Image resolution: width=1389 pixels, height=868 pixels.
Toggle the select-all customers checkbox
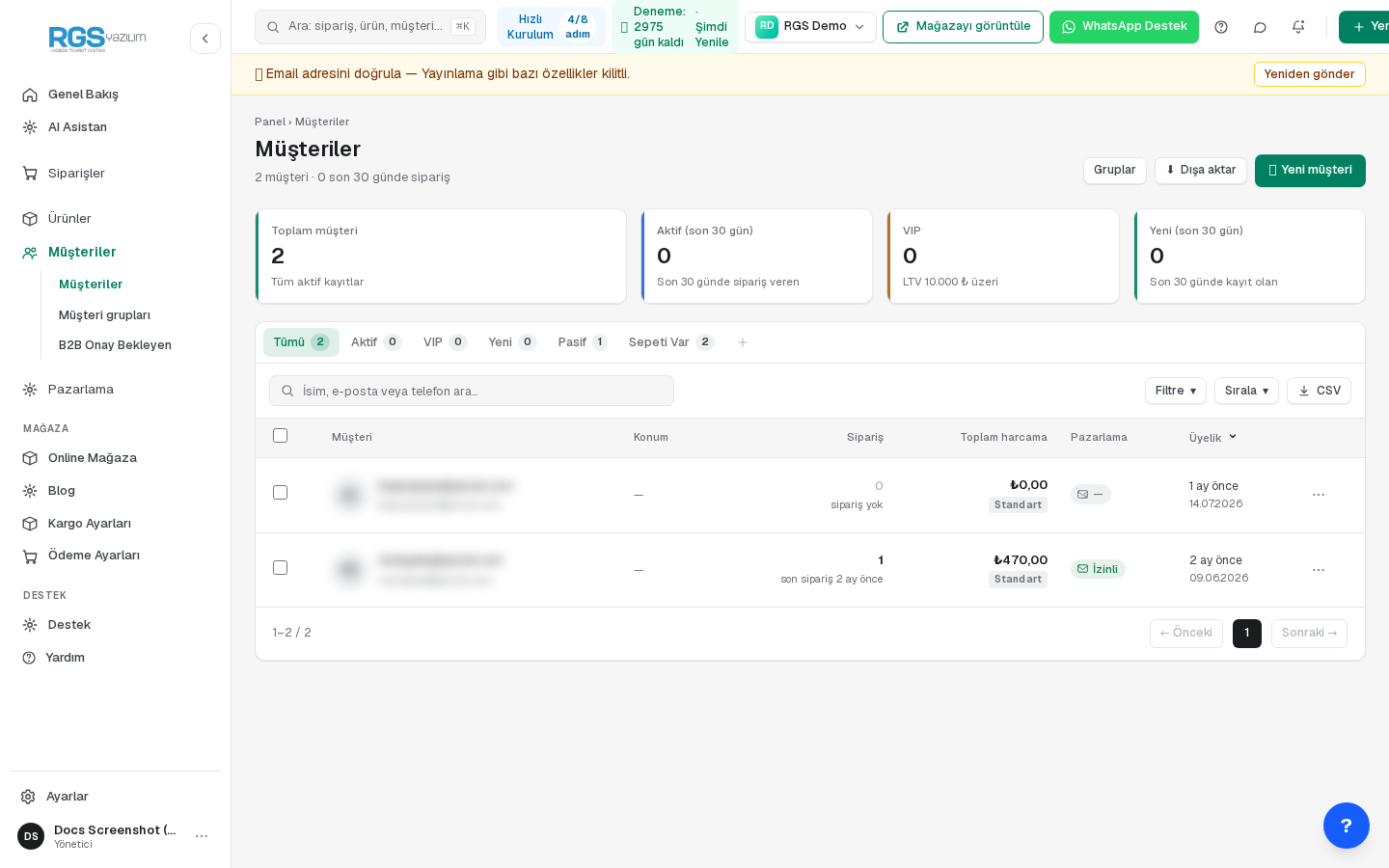pyautogui.click(x=281, y=436)
